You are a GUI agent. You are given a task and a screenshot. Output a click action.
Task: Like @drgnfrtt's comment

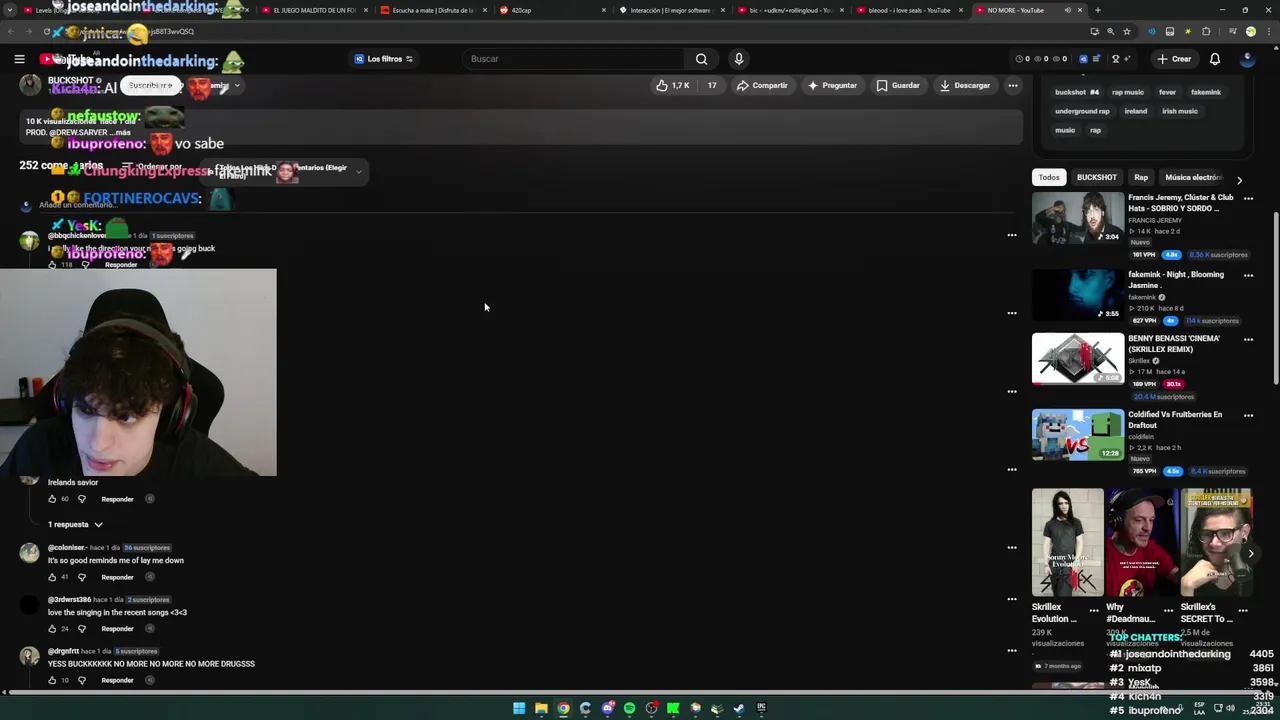point(52,680)
